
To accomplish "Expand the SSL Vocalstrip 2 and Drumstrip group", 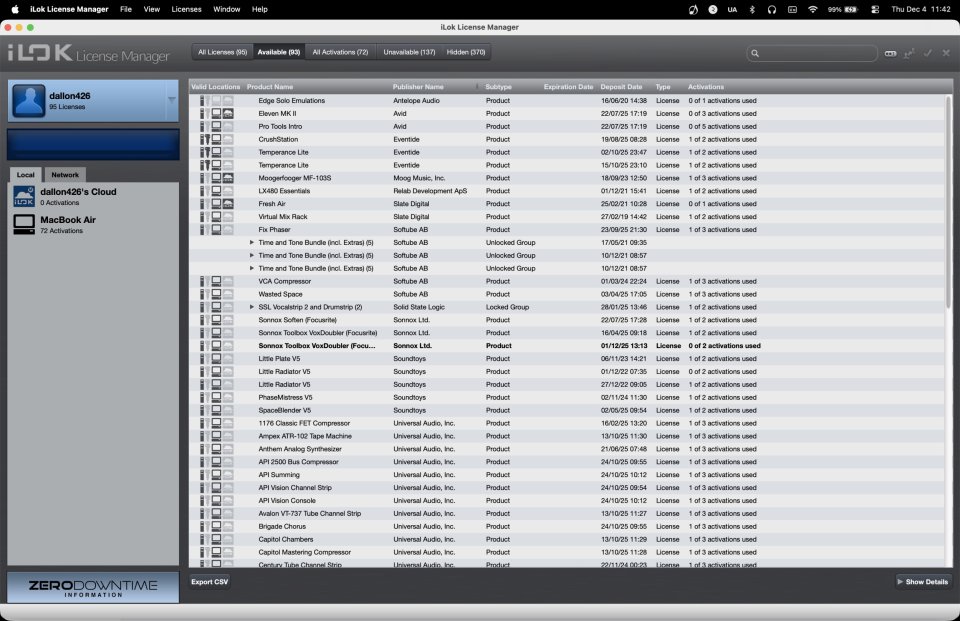I will (x=253, y=306).
